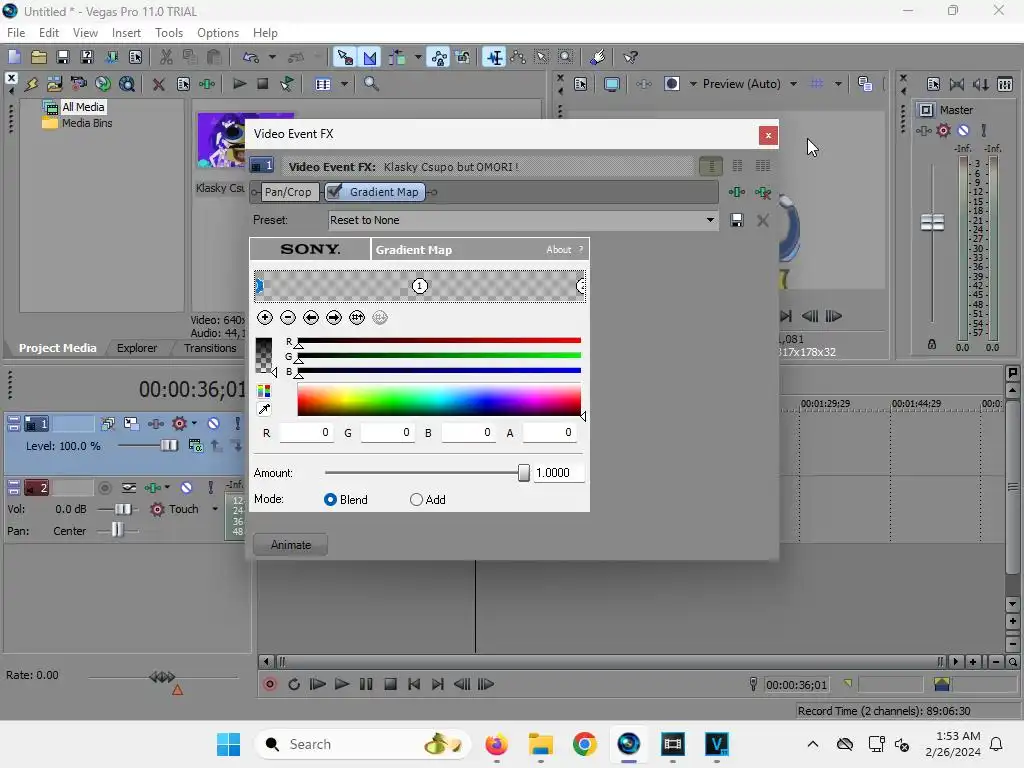Mute the Master bus output
Screen dimensions: 1024x768
(x=963, y=131)
